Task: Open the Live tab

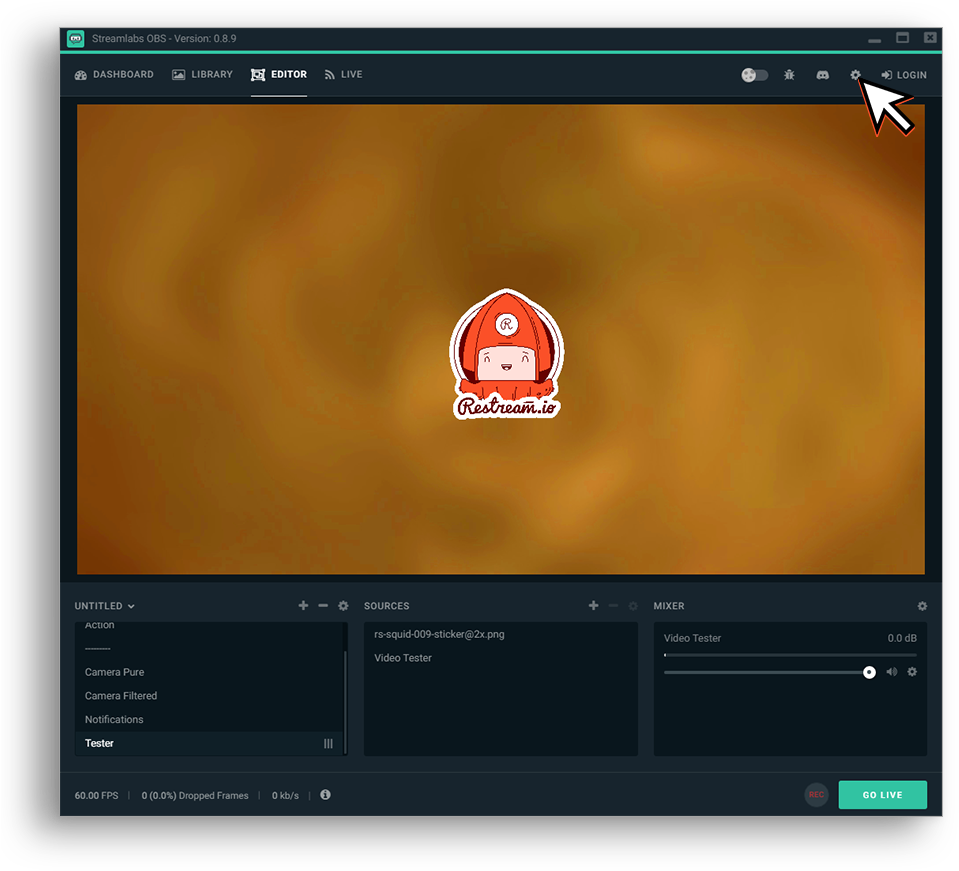Action: 343,75
